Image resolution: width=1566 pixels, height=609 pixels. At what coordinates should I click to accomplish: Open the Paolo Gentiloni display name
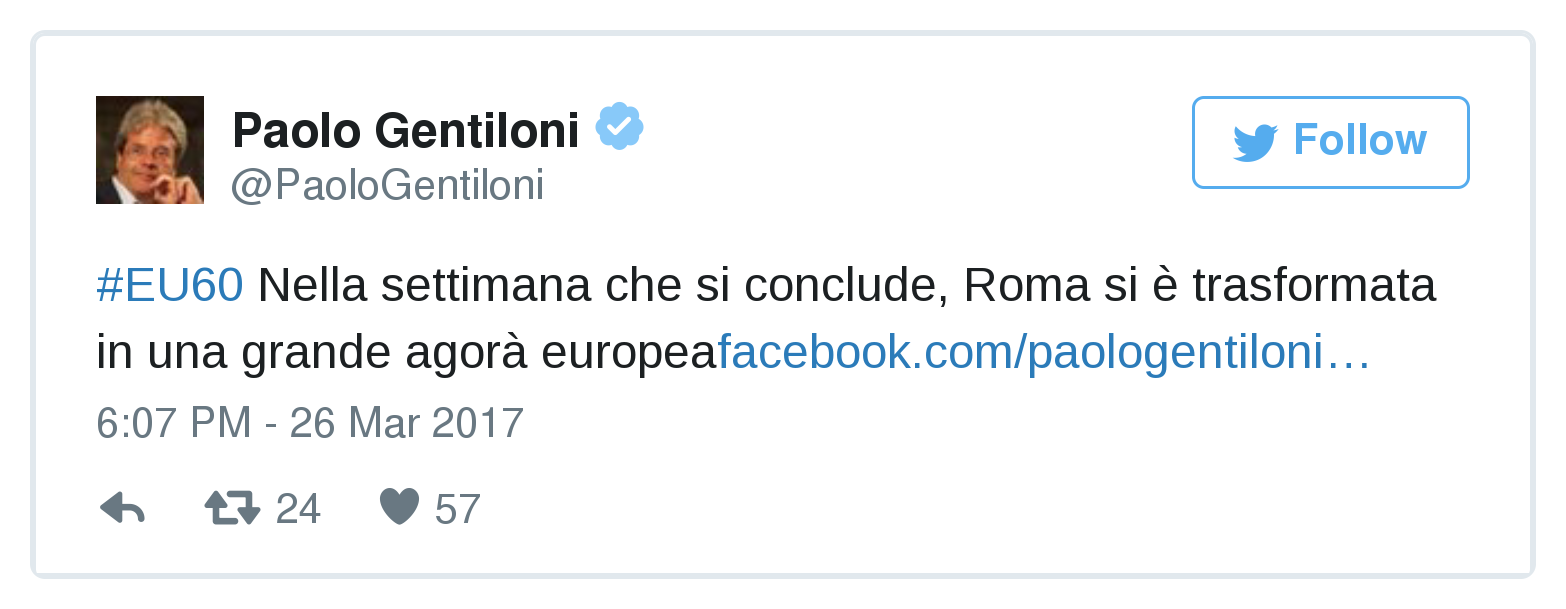pos(406,130)
